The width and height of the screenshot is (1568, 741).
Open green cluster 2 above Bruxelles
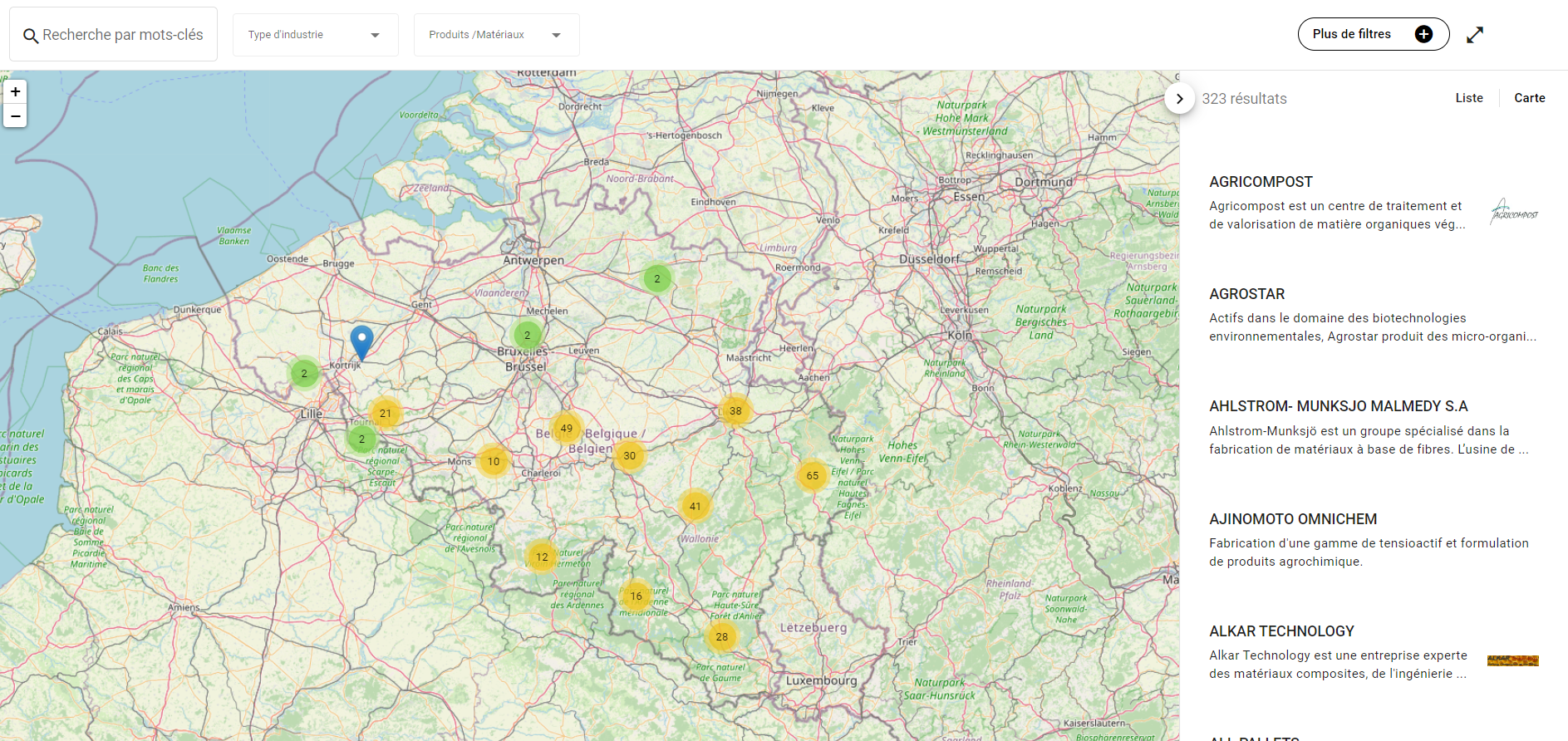pyautogui.click(x=527, y=335)
